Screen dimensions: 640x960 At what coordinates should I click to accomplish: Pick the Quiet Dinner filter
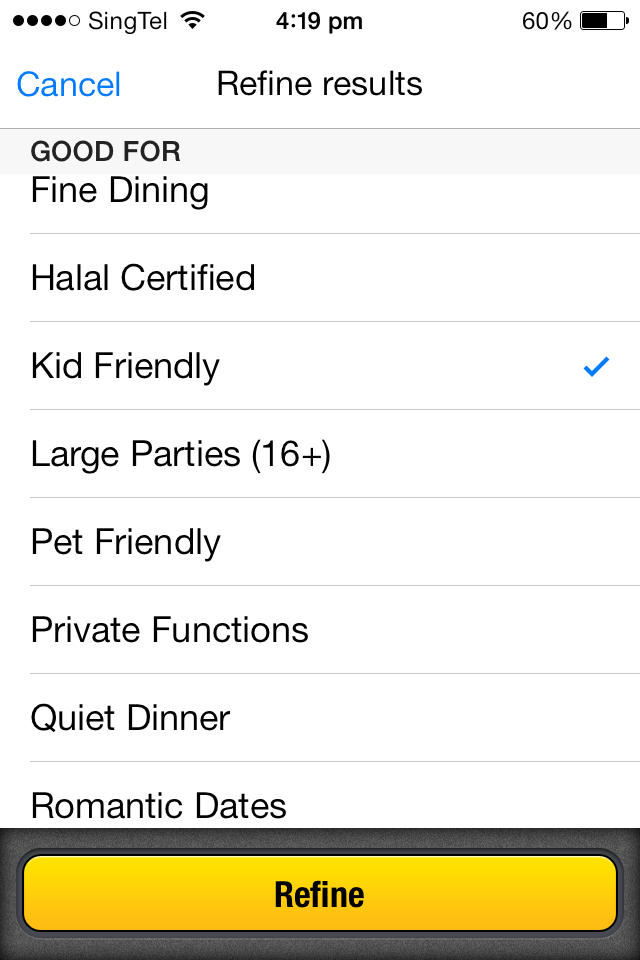[320, 718]
